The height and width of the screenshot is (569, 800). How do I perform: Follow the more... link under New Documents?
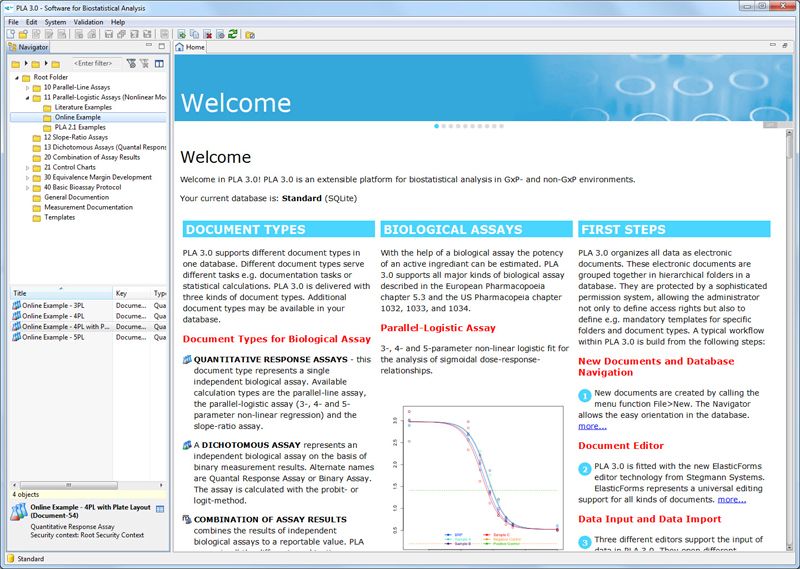592,426
